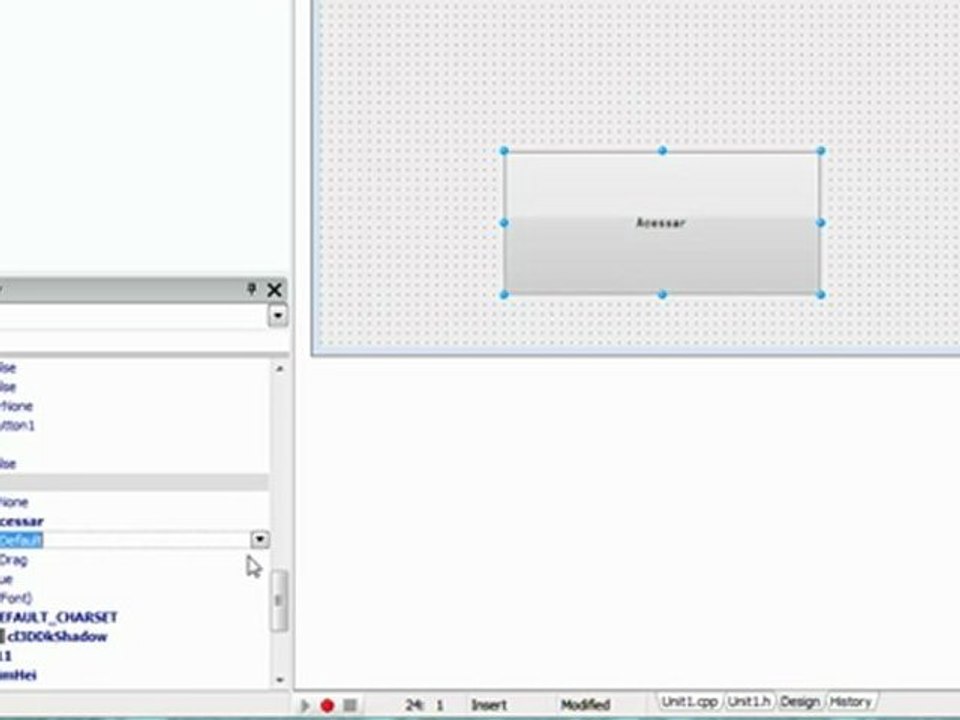Image resolution: width=960 pixels, height=720 pixels.
Task: Switch to the Unit1.h tab
Action: 749,702
